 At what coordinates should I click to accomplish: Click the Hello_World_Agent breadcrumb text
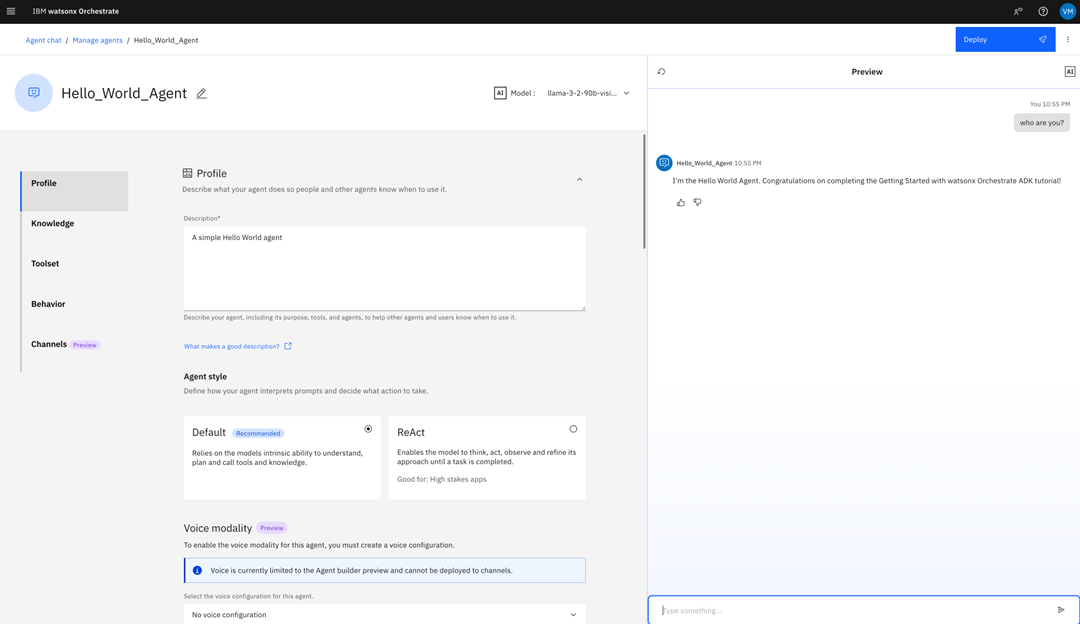166,40
